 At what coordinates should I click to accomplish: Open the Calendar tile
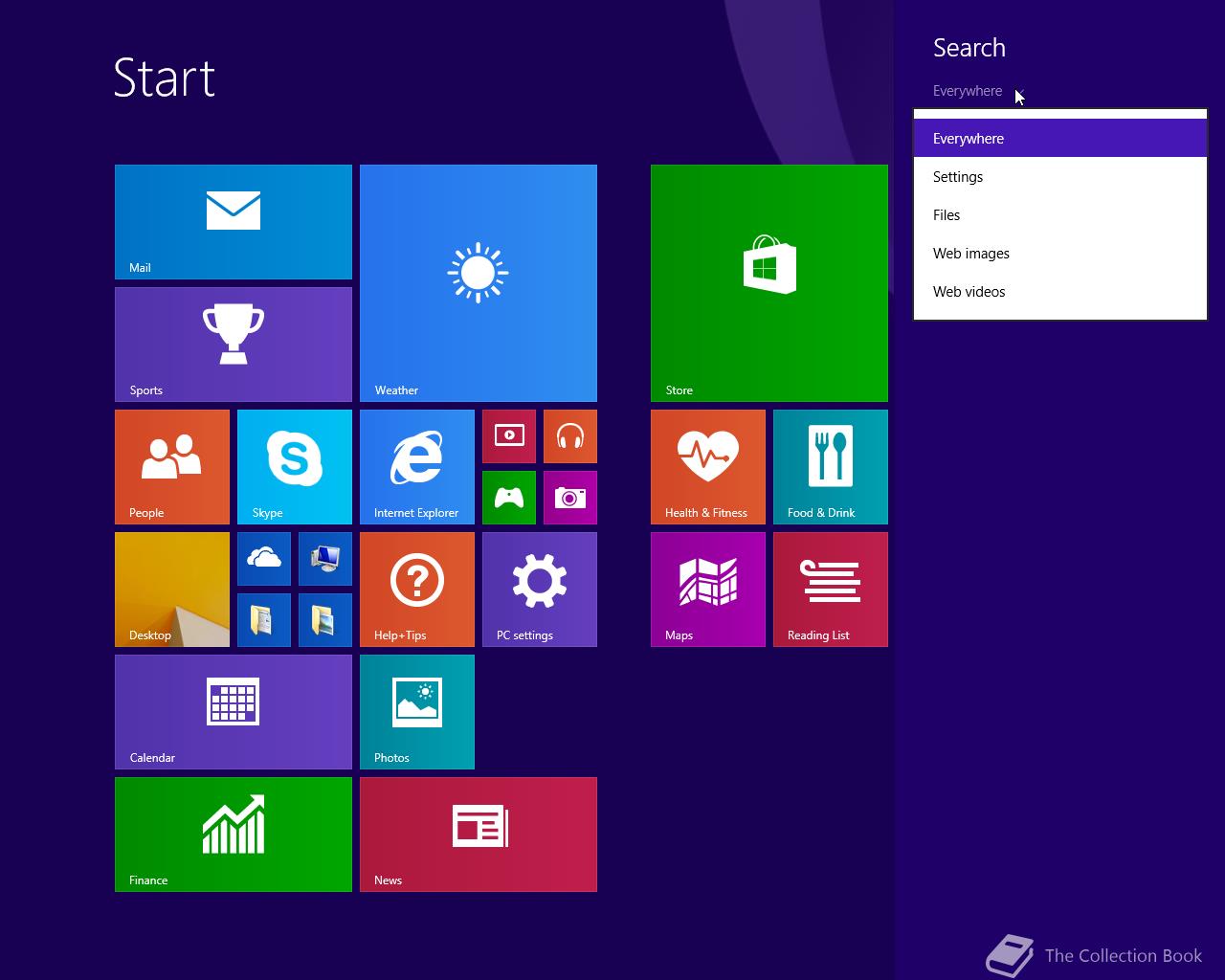coord(234,712)
